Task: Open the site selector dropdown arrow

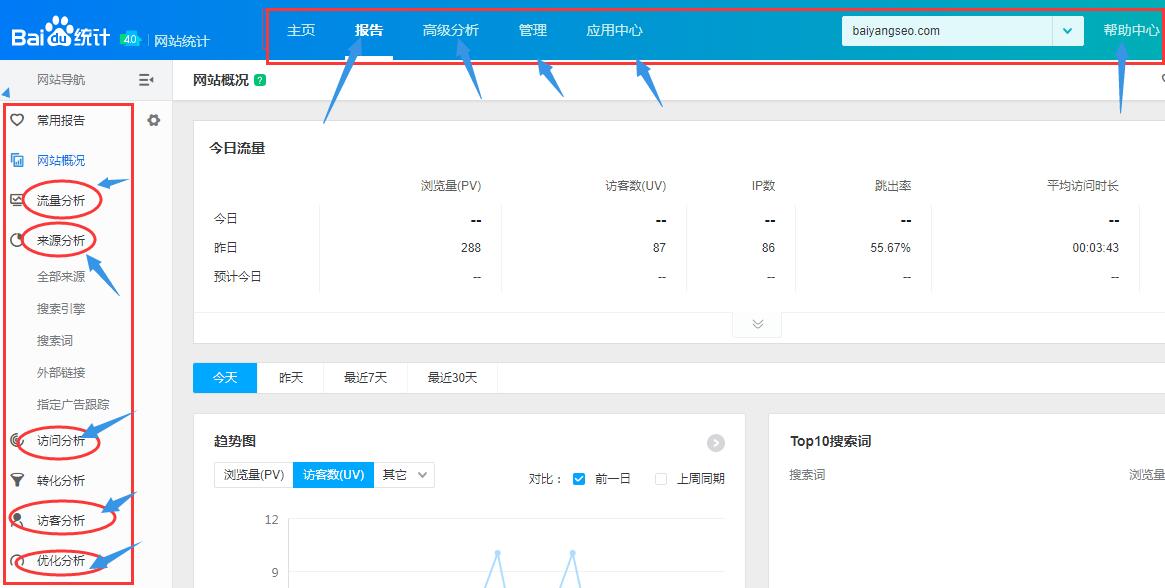Action: (x=1068, y=31)
